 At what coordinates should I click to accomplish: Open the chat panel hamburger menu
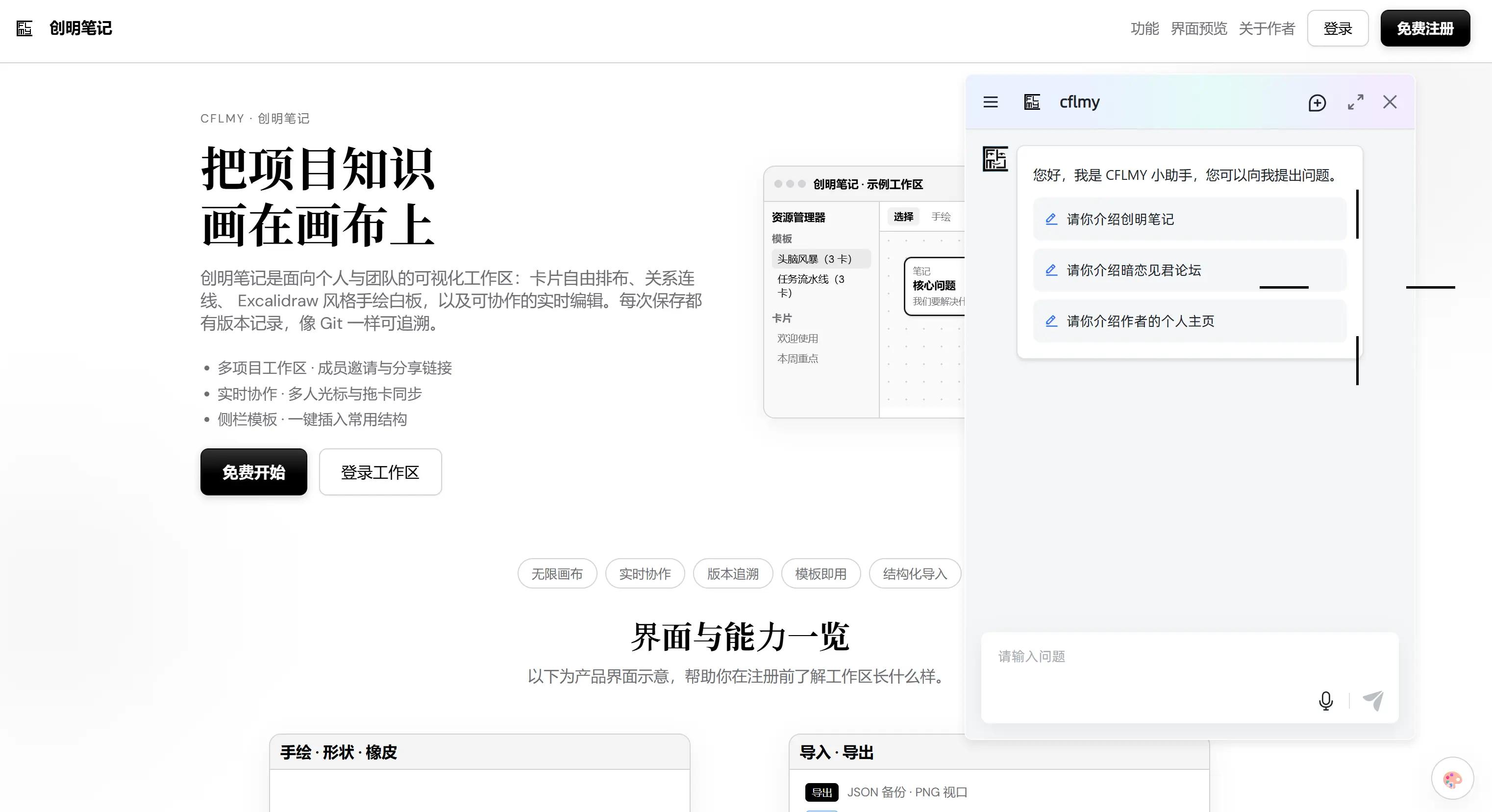(x=991, y=102)
